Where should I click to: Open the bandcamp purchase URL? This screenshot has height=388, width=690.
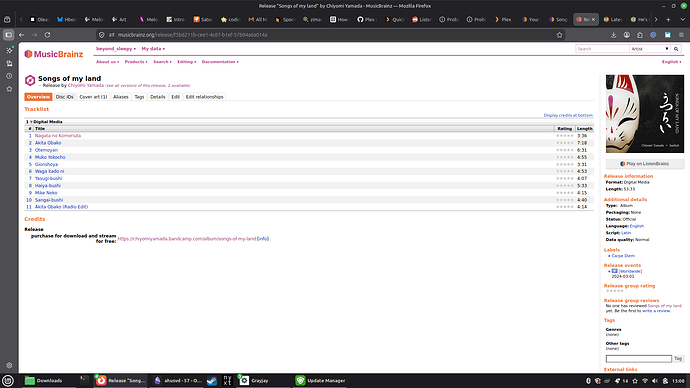pos(187,239)
